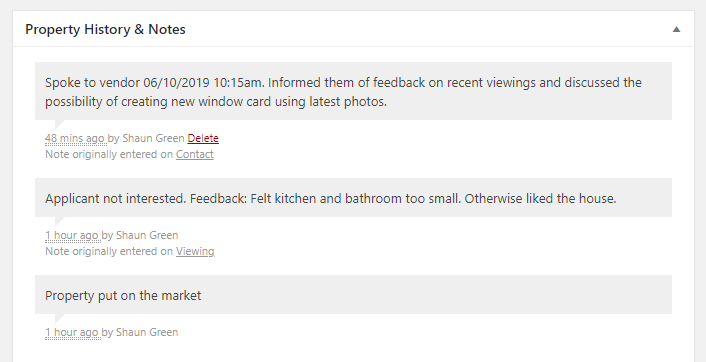Select the 'Applicant not interested' note bubble
This screenshot has height=362, width=706.
(x=353, y=198)
